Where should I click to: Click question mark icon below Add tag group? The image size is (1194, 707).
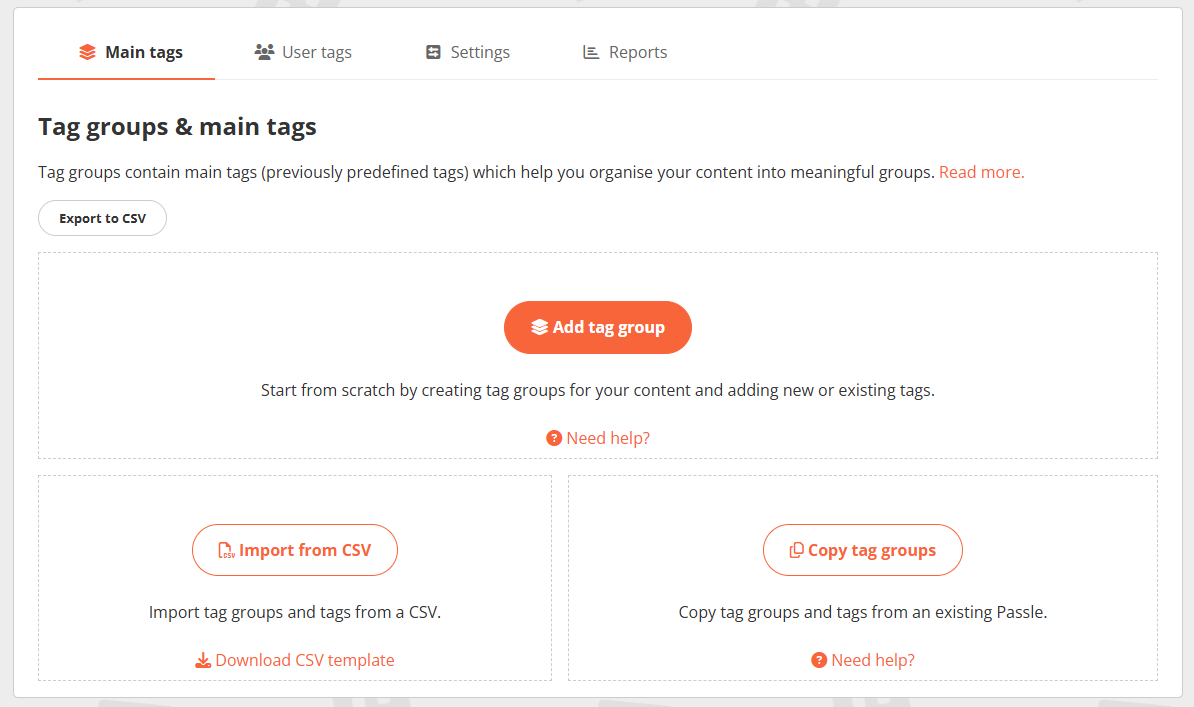click(554, 438)
